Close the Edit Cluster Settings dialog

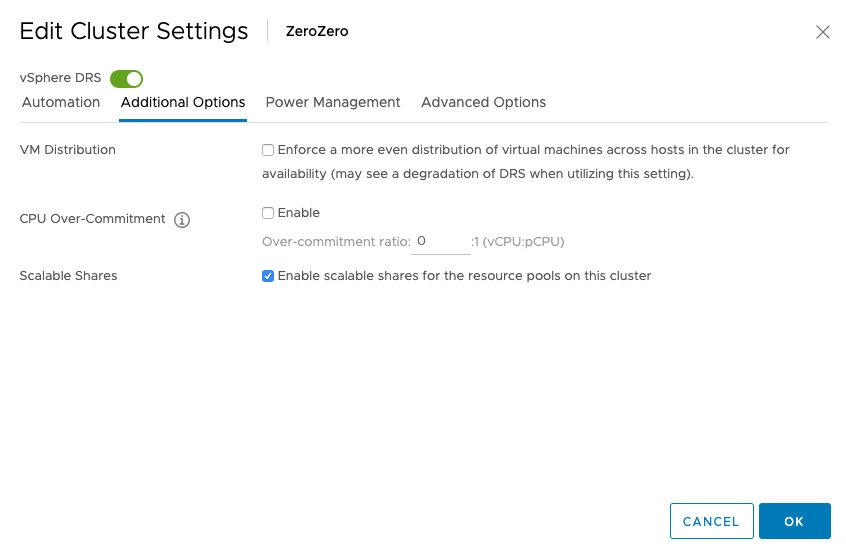click(x=823, y=32)
